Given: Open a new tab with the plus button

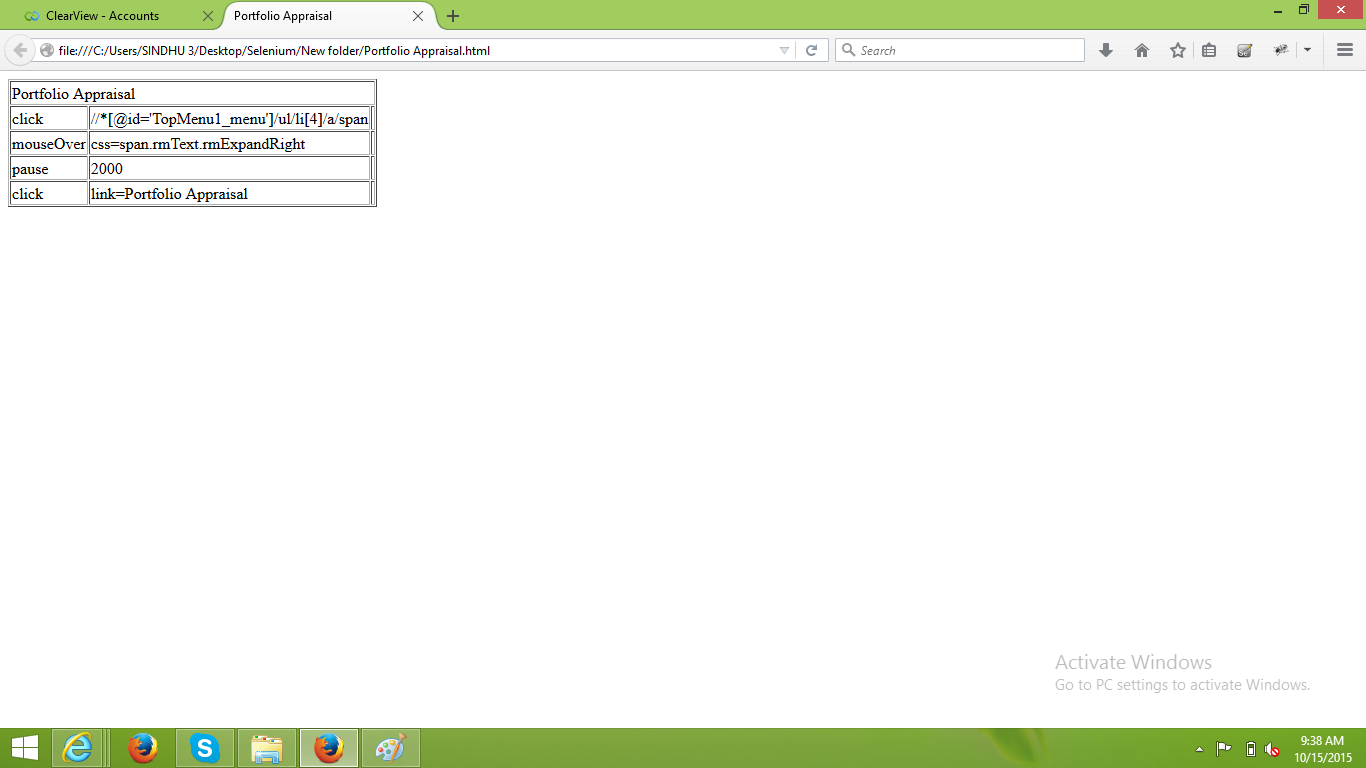Looking at the screenshot, I should coord(453,16).
